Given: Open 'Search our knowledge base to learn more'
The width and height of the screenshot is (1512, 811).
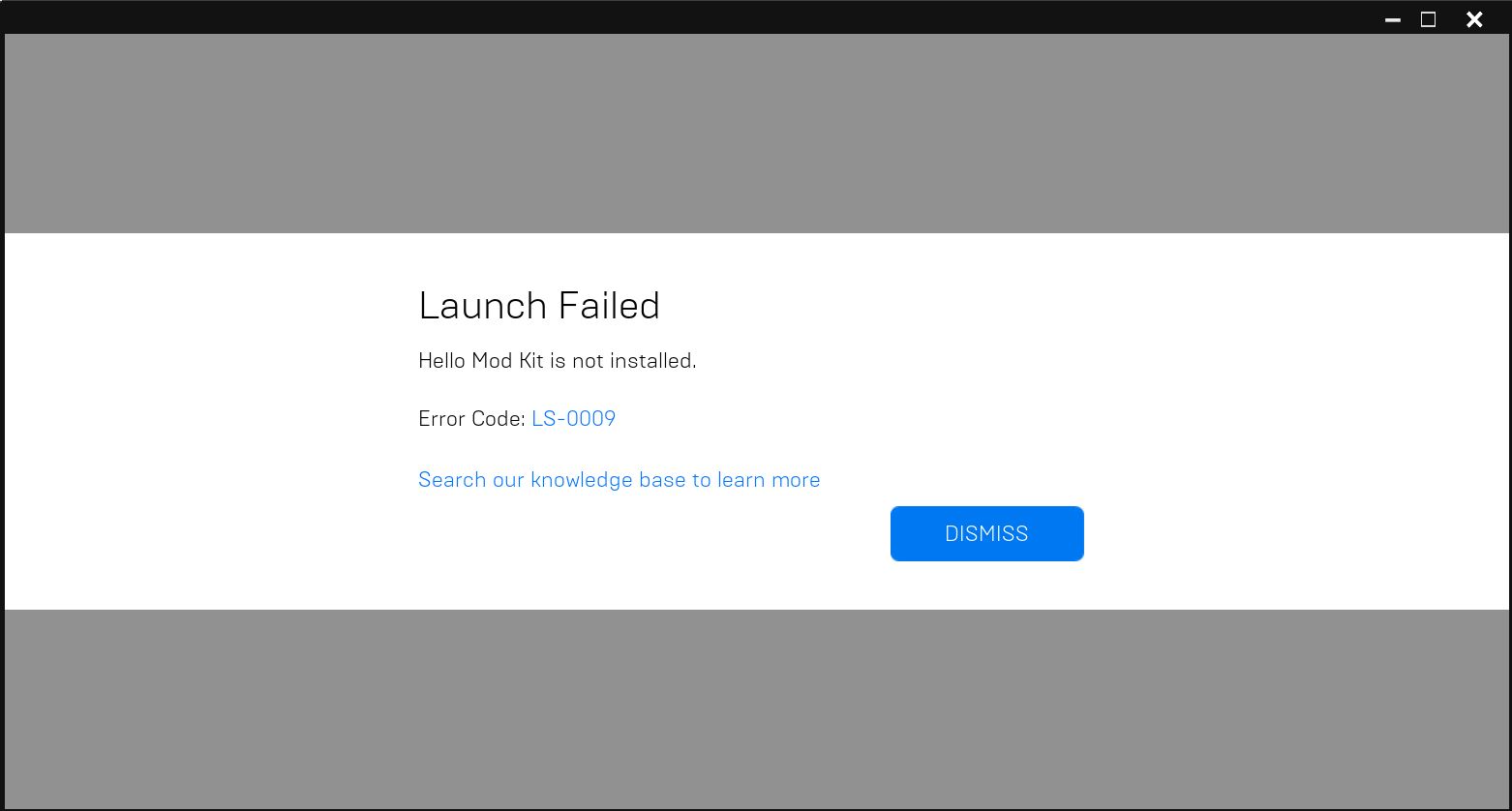Looking at the screenshot, I should [x=619, y=480].
